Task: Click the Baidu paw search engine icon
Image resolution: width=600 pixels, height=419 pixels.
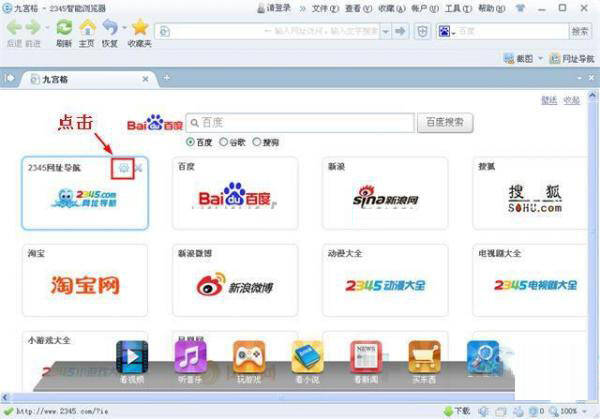Action: click(444, 31)
